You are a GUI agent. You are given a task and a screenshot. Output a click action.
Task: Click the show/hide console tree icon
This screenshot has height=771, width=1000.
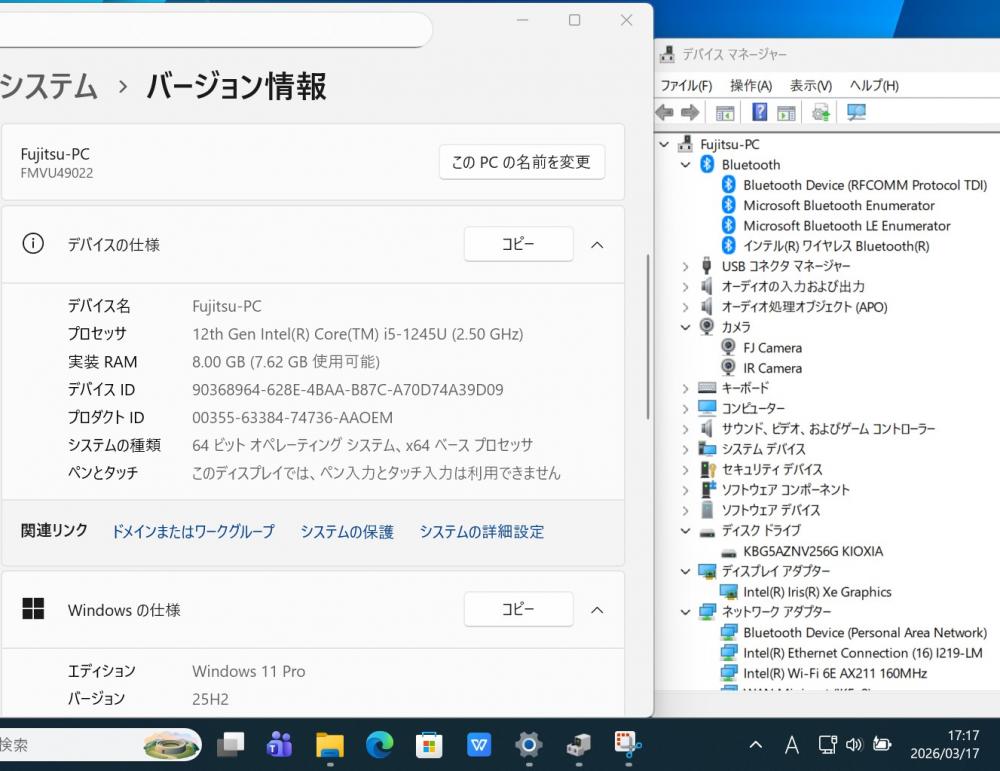(725, 113)
